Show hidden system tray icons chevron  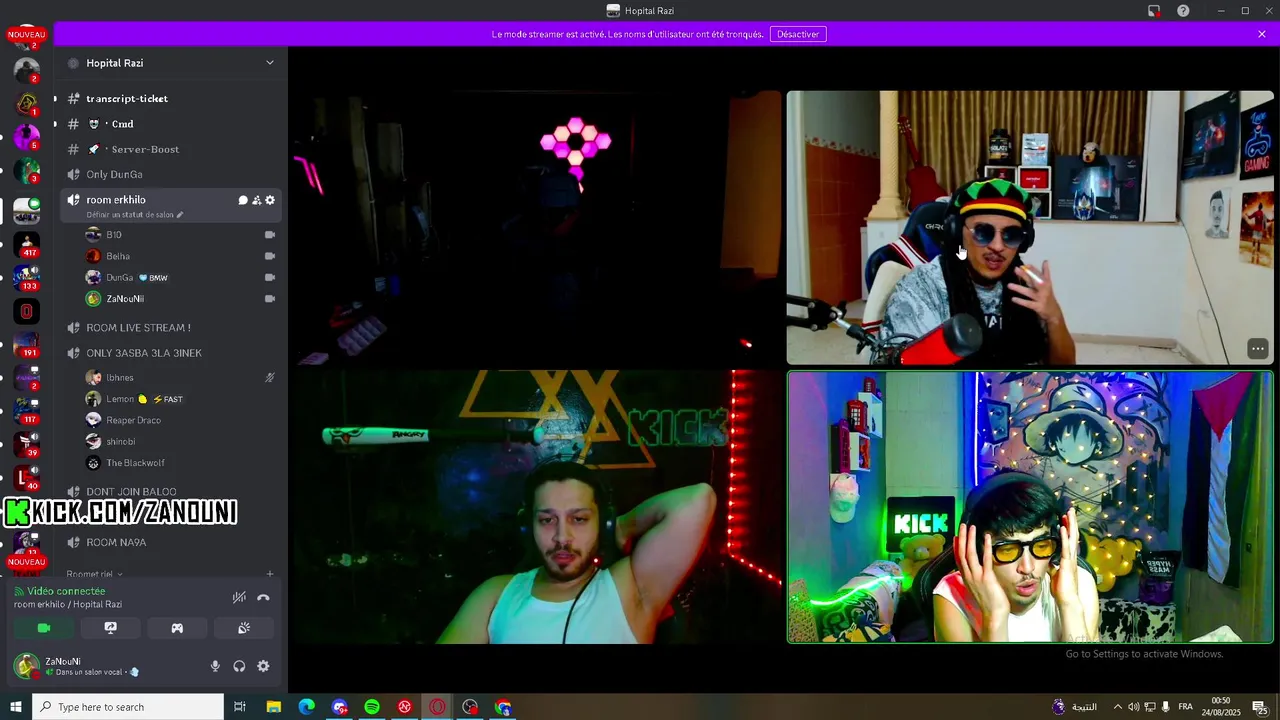1118,707
